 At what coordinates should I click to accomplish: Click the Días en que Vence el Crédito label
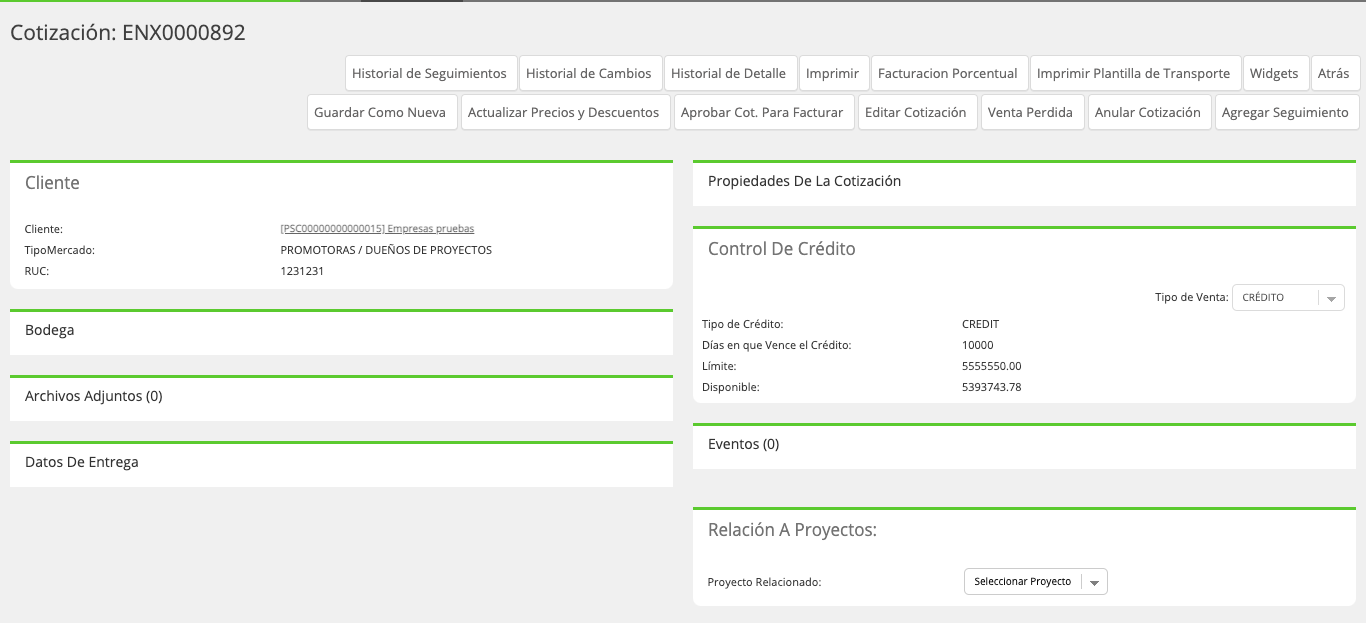[x=776, y=345]
